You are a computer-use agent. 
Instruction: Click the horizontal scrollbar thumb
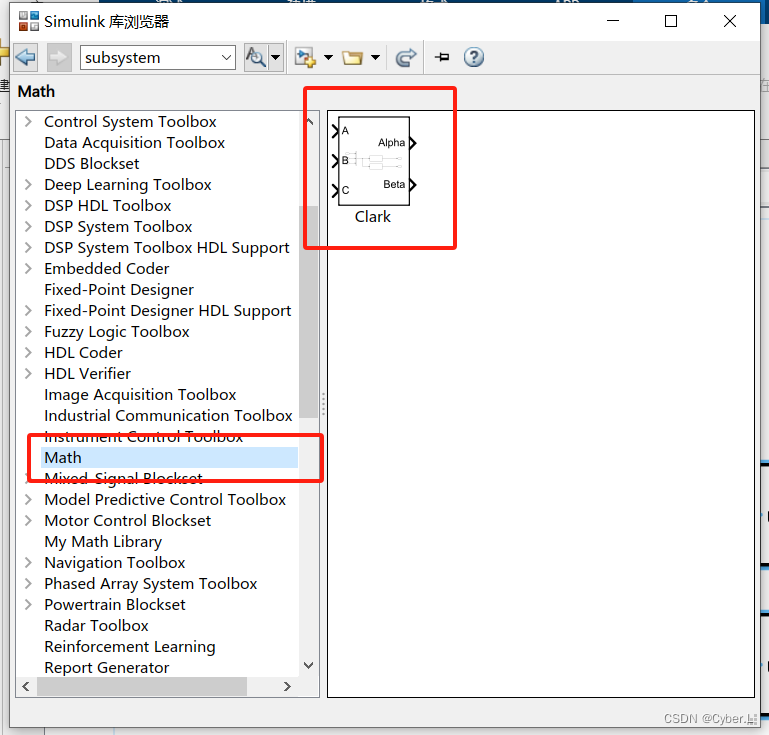(x=142, y=686)
